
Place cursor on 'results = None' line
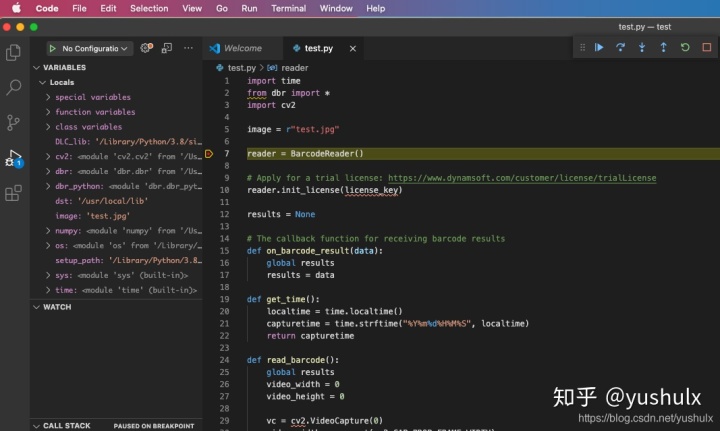[x=281, y=214]
